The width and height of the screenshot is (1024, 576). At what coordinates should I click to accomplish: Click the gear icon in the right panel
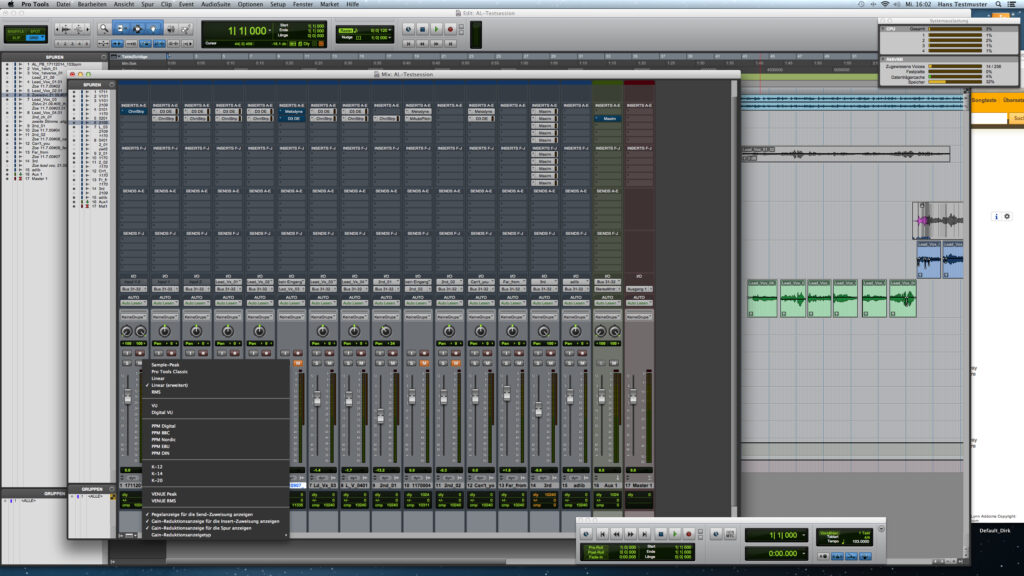[x=1007, y=216]
